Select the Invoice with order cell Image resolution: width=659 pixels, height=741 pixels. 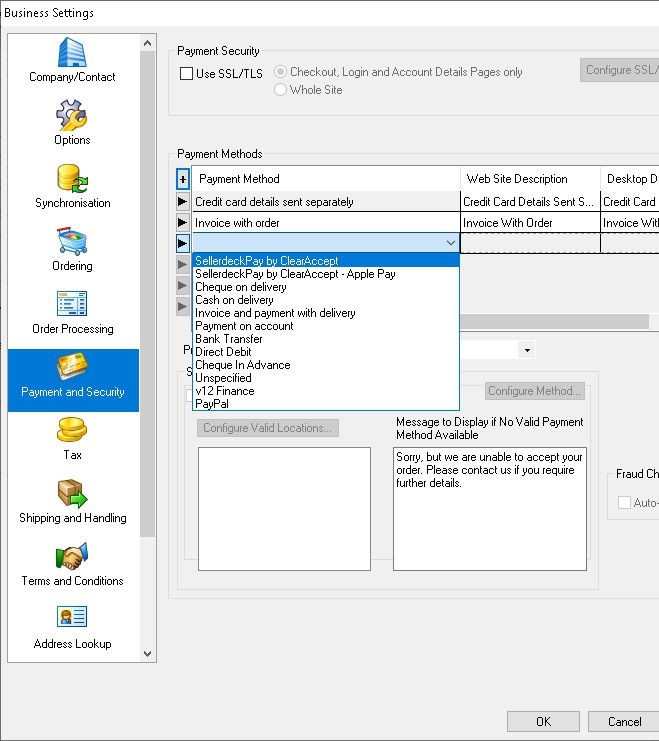click(326, 223)
